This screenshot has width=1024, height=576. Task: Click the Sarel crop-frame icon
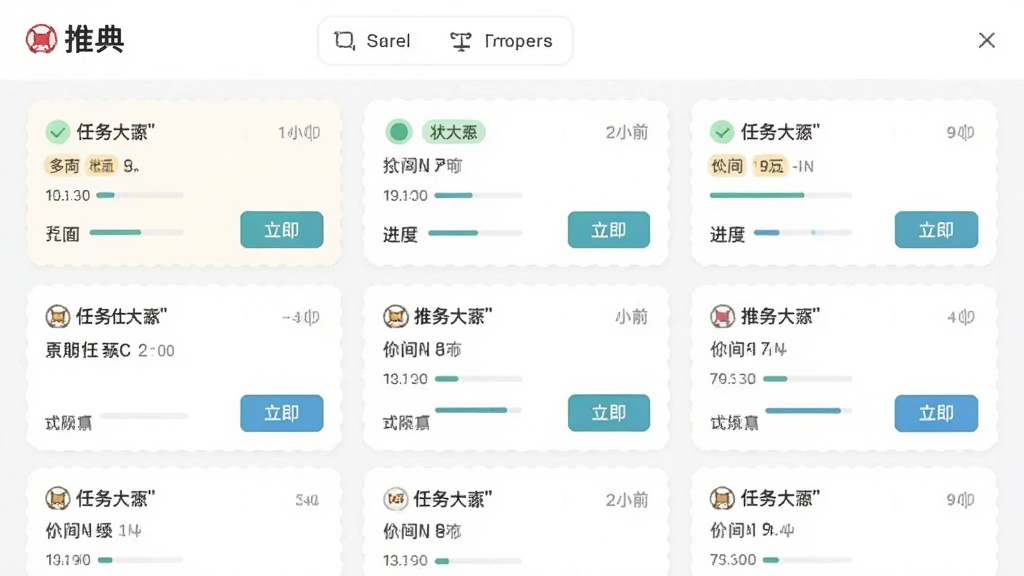pyautogui.click(x=344, y=40)
